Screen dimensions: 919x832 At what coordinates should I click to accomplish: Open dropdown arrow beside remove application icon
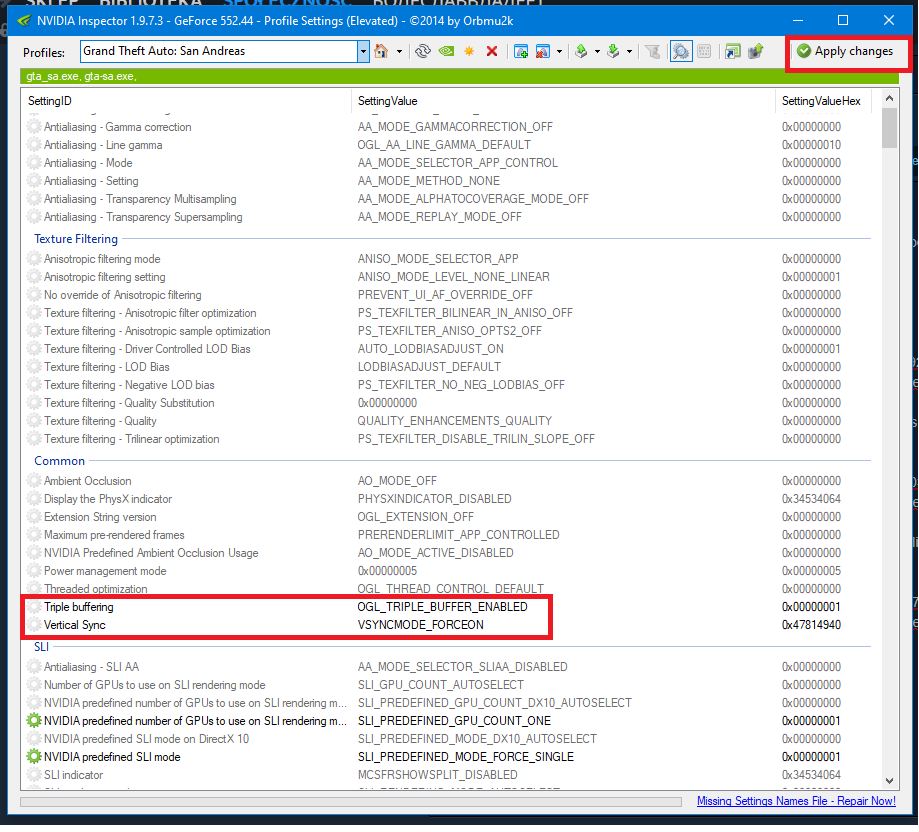(559, 52)
